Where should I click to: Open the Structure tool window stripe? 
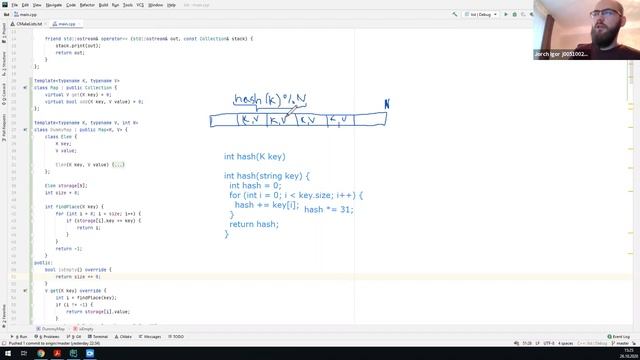click(4, 63)
